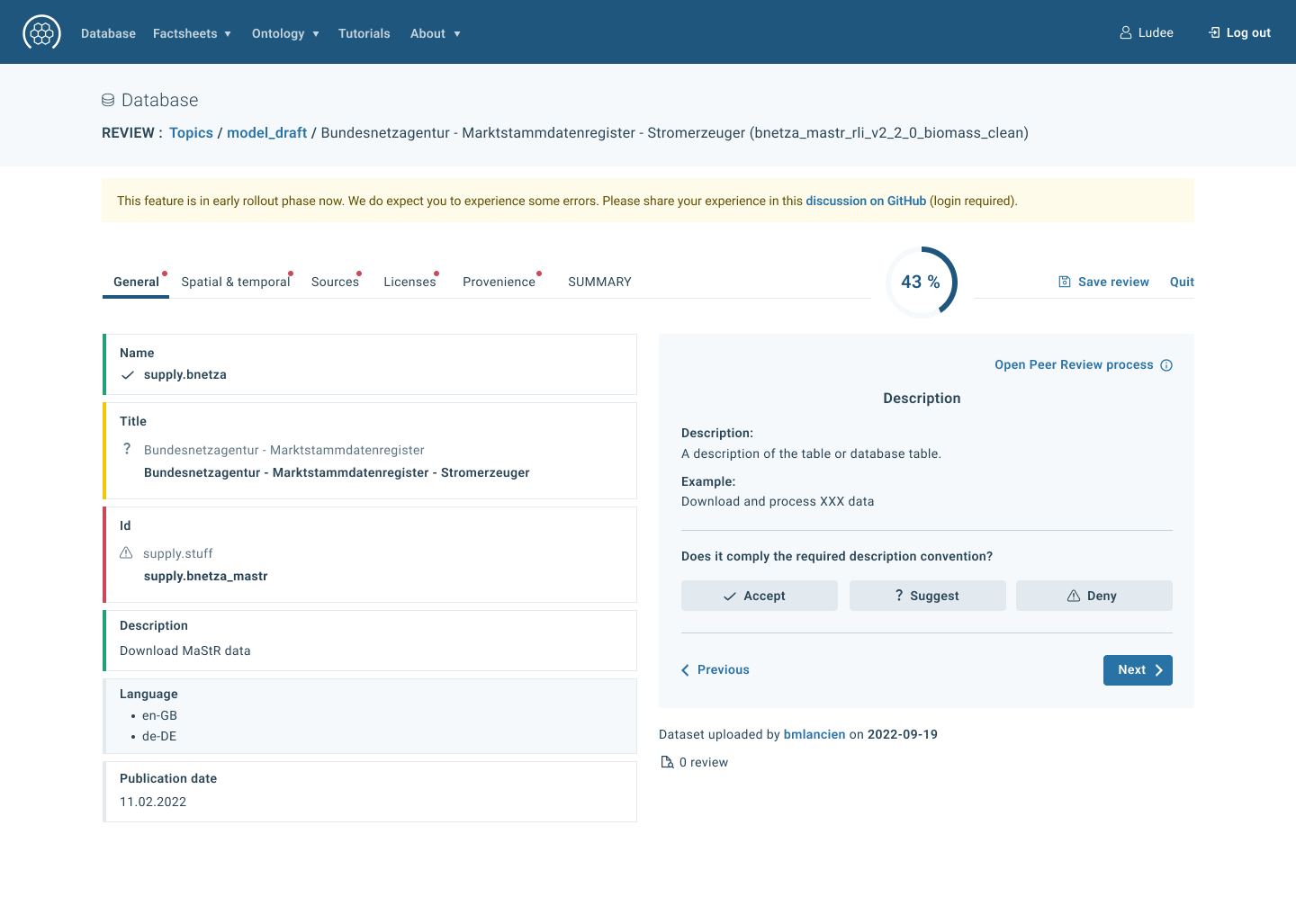The image size is (1296, 924).
Task: Click the info icon beside Open Peer Review process
Action: pyautogui.click(x=1167, y=364)
